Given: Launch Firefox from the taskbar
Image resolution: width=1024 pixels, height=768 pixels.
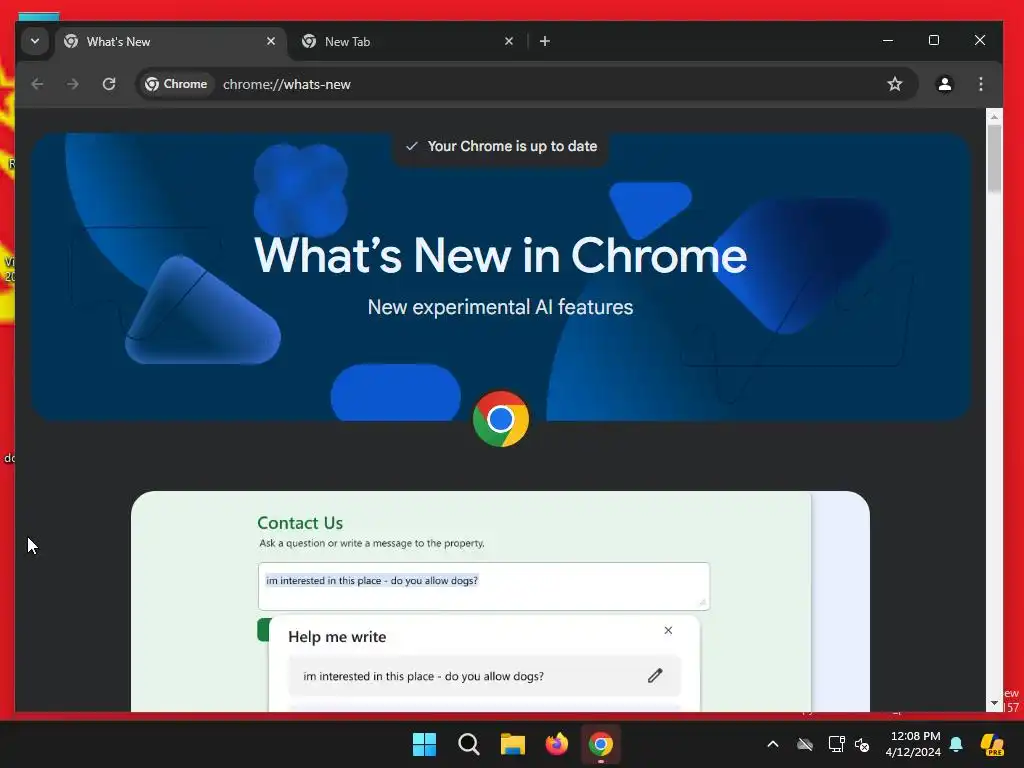Looking at the screenshot, I should click(x=556, y=744).
